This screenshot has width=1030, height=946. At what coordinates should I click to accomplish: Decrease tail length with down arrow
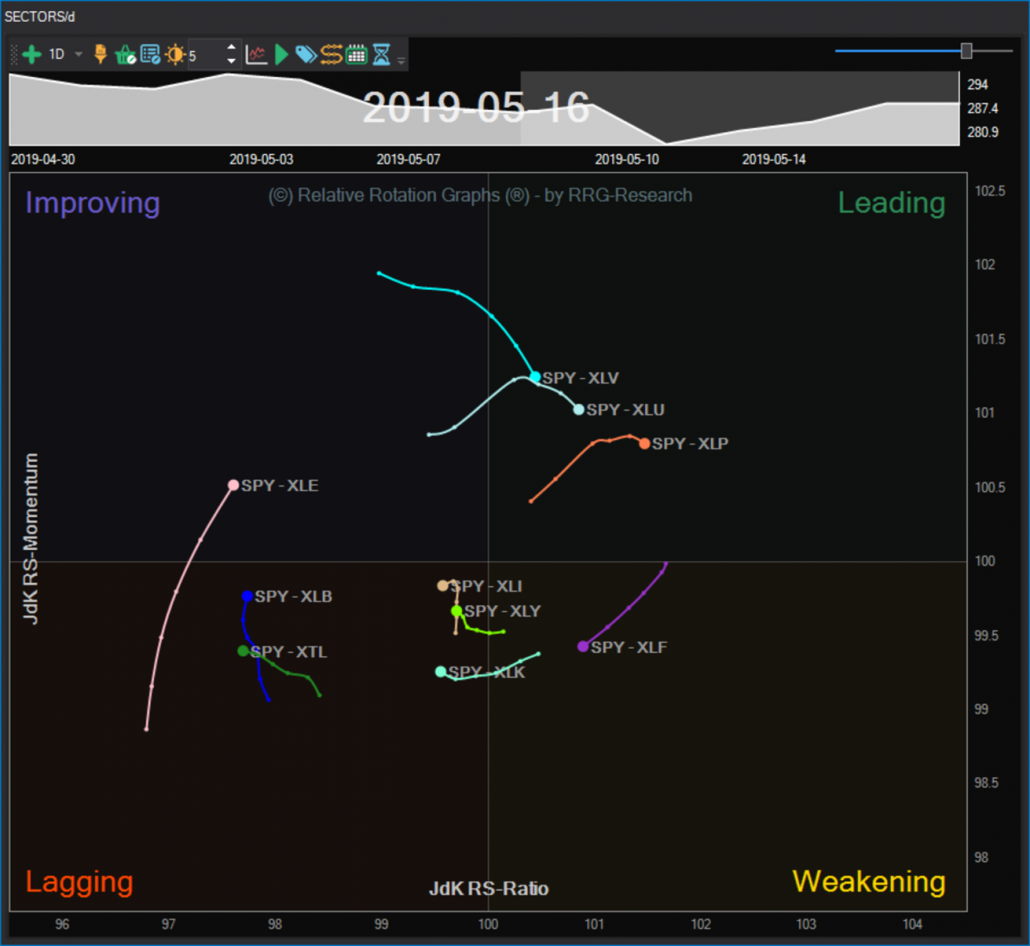pyautogui.click(x=231, y=61)
